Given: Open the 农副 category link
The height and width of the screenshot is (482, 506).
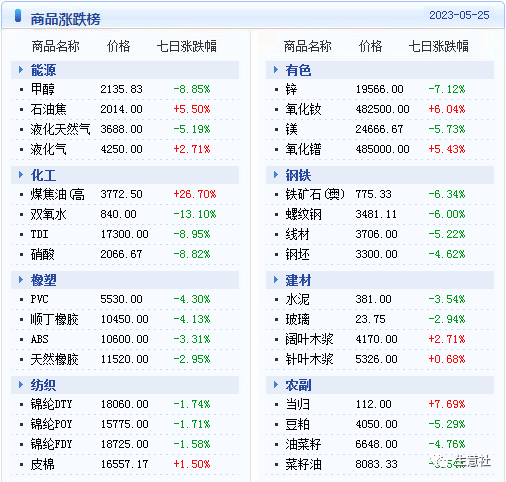Looking at the screenshot, I should 298,385.
